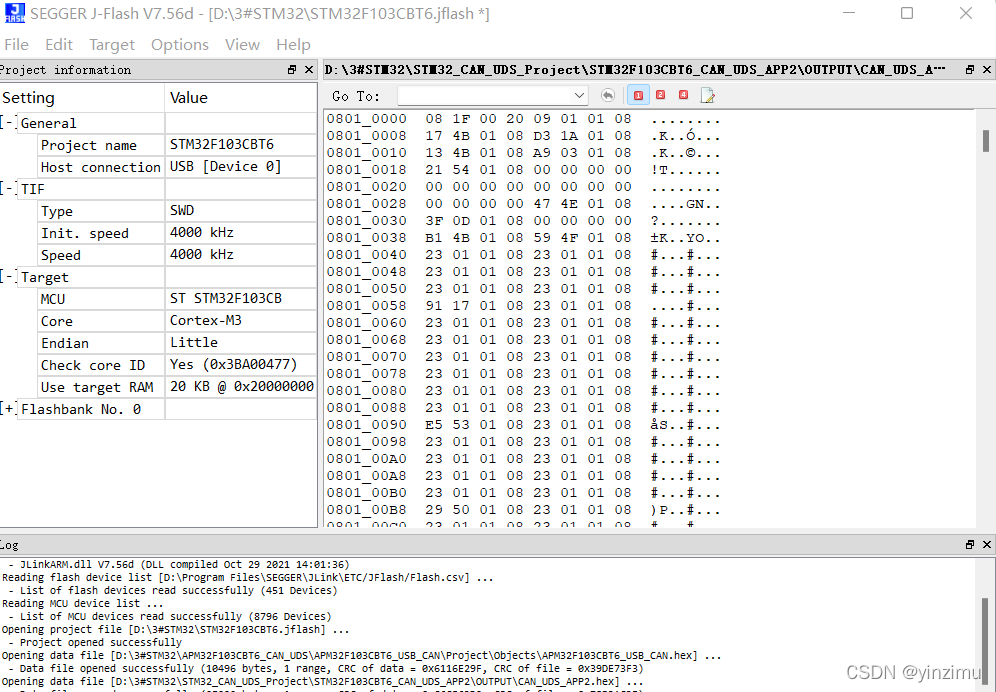Open the Help menu
Viewport: 996px width, 692px height.
tap(293, 44)
